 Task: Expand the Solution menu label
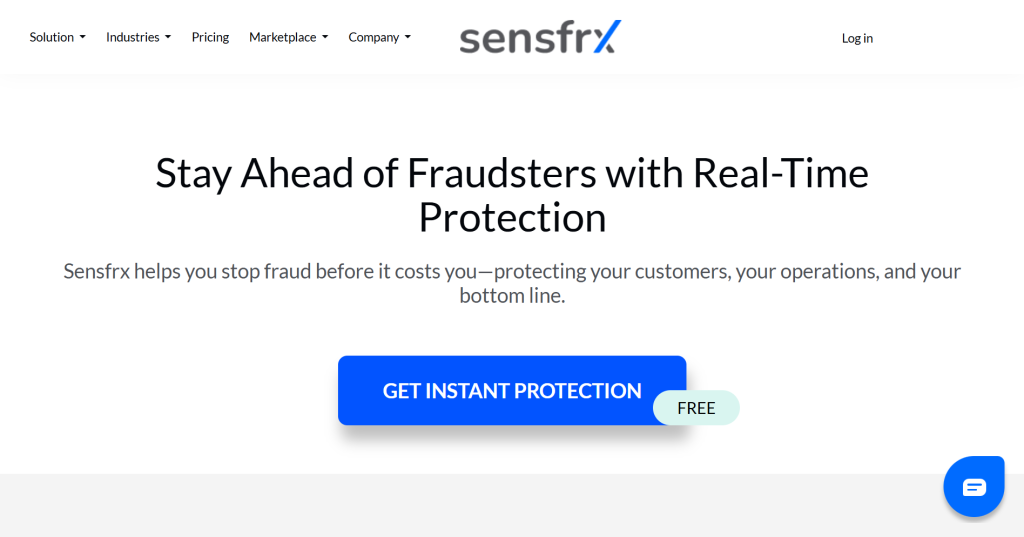click(52, 37)
